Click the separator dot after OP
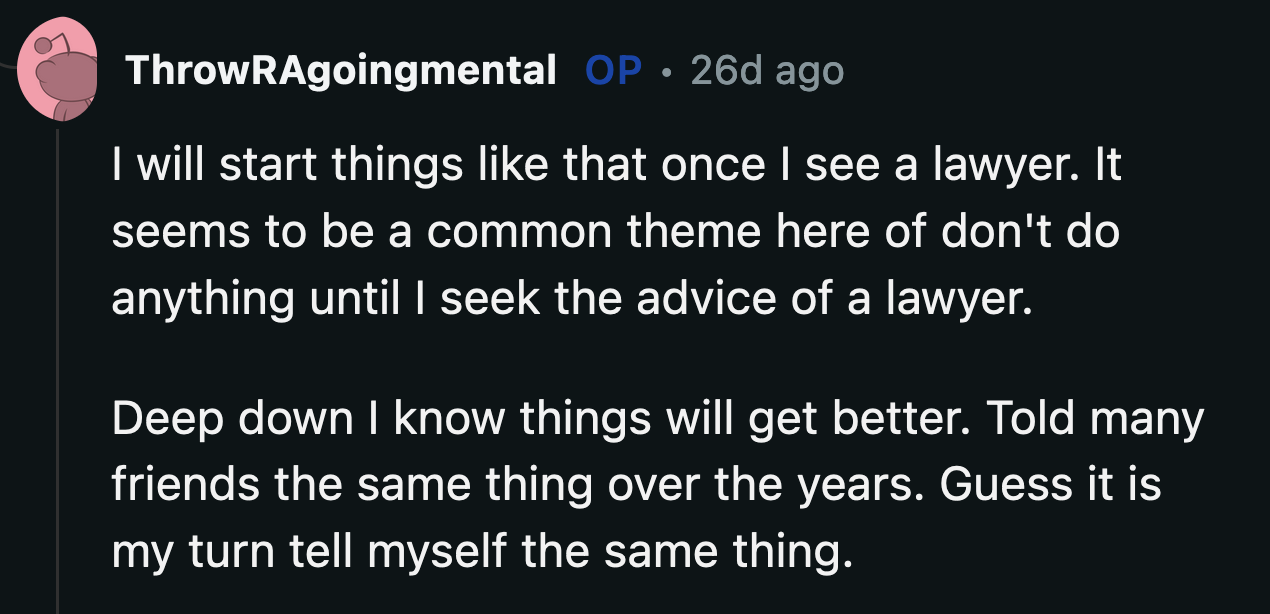 coord(666,72)
